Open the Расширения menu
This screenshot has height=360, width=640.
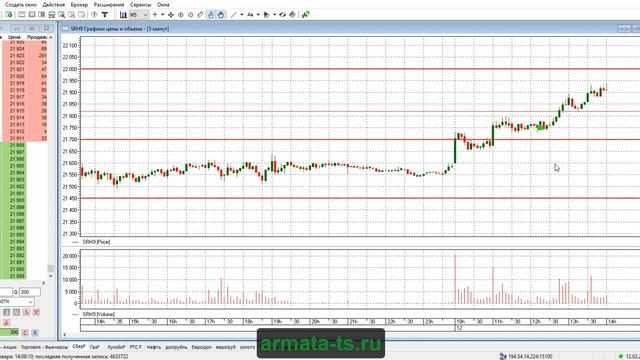click(x=109, y=4)
